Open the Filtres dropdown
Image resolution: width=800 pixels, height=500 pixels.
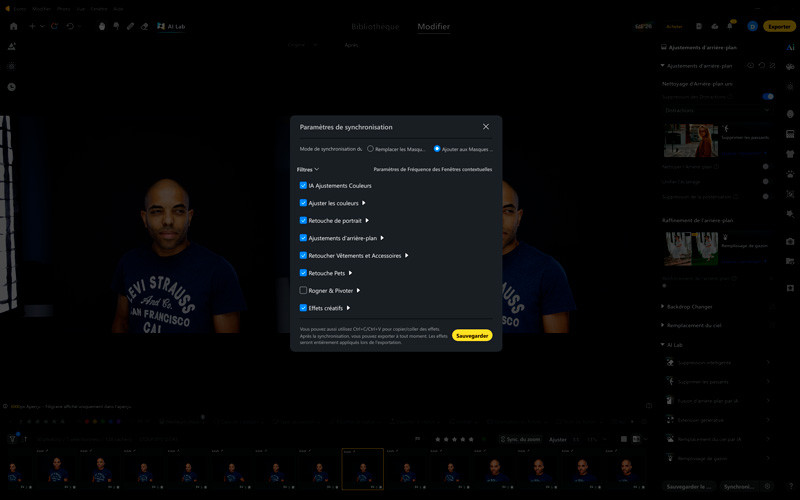tap(308, 169)
